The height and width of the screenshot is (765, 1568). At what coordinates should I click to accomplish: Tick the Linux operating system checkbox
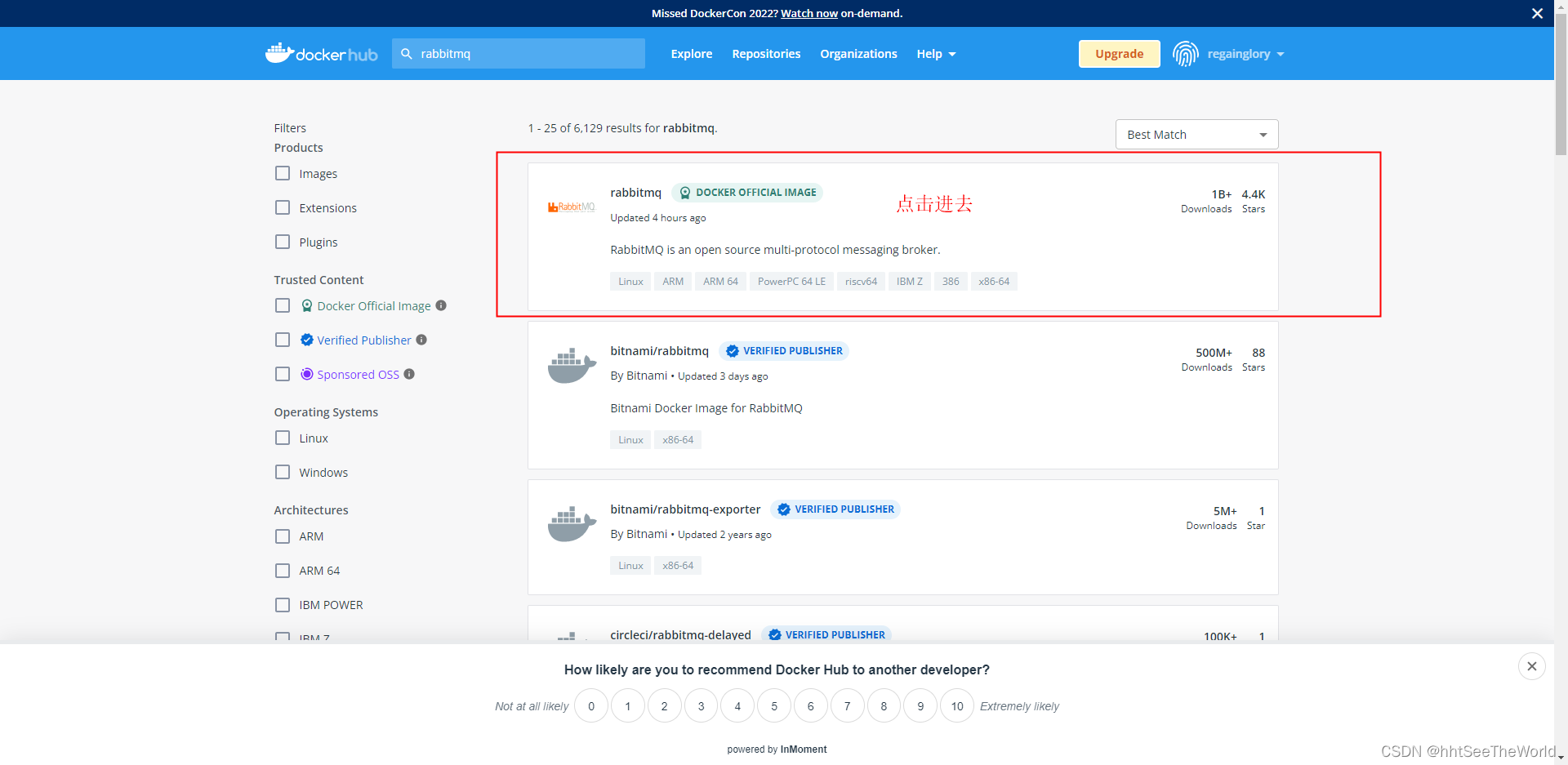click(x=283, y=438)
